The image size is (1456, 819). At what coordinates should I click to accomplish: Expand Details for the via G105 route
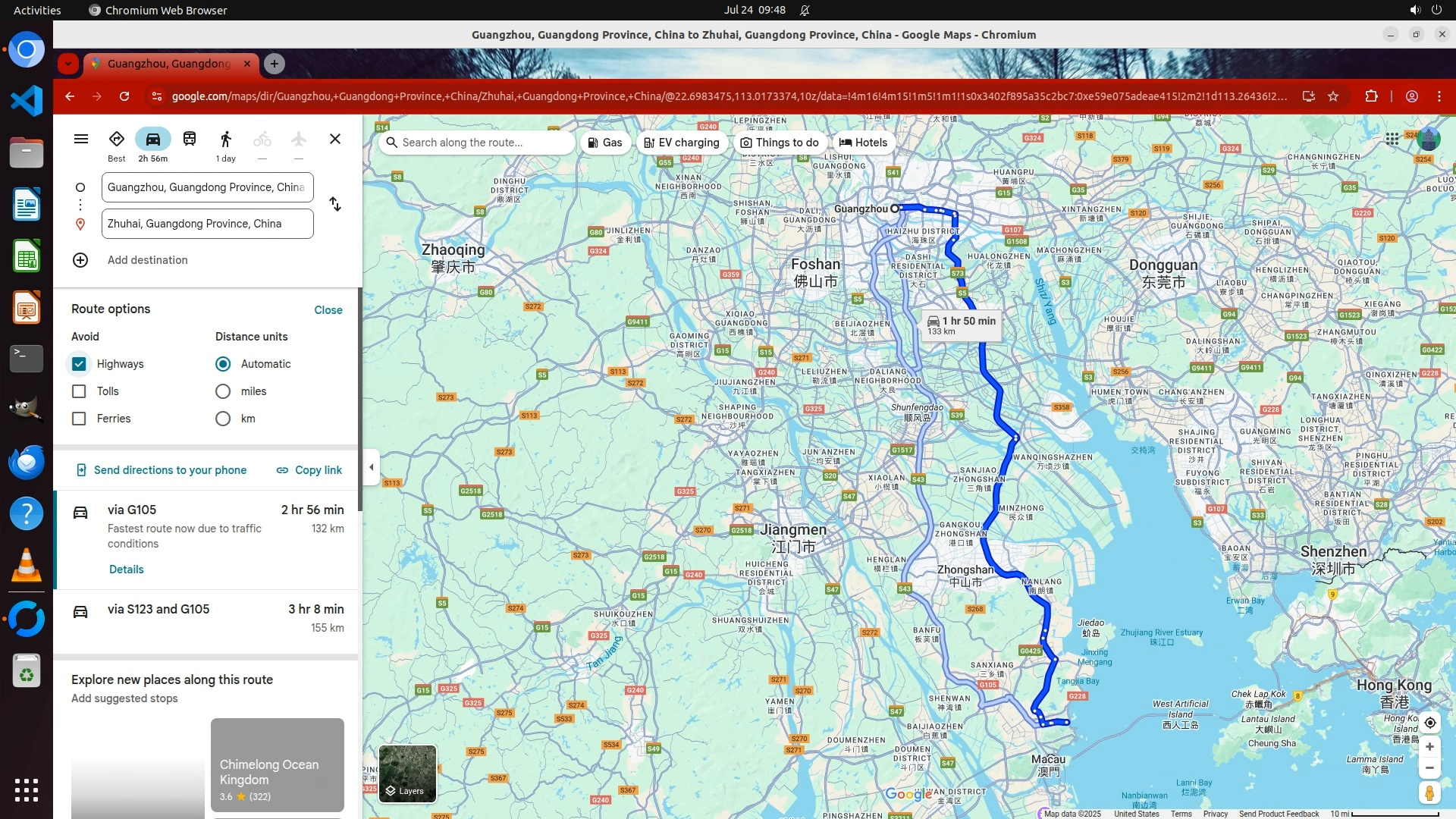(126, 570)
